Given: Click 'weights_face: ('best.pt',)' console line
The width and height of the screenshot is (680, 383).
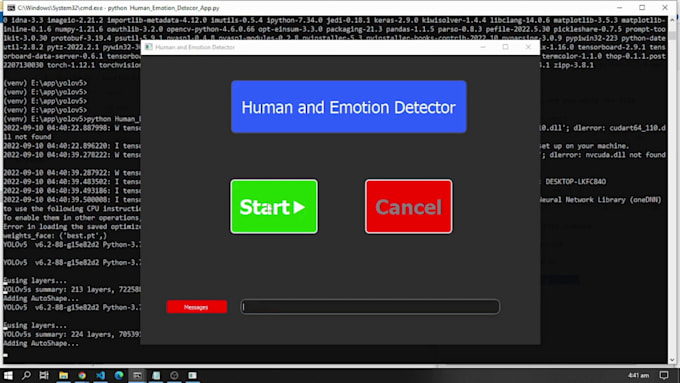Looking at the screenshot, I should (x=55, y=236).
